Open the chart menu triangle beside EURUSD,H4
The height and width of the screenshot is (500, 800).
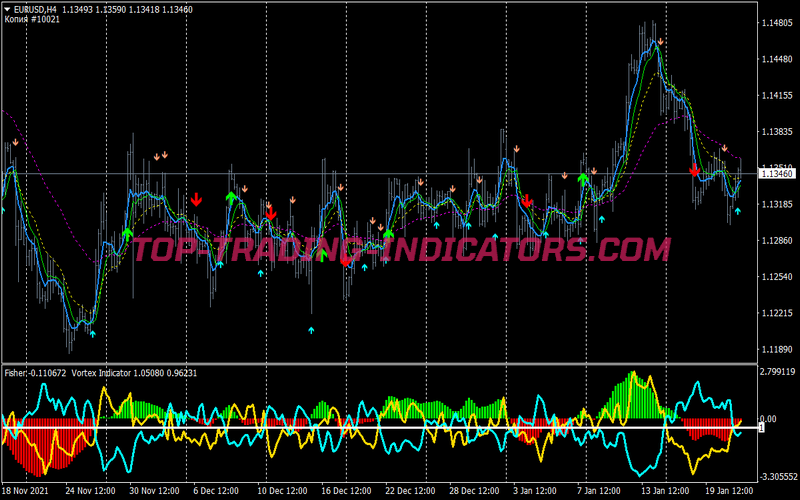click(7, 9)
